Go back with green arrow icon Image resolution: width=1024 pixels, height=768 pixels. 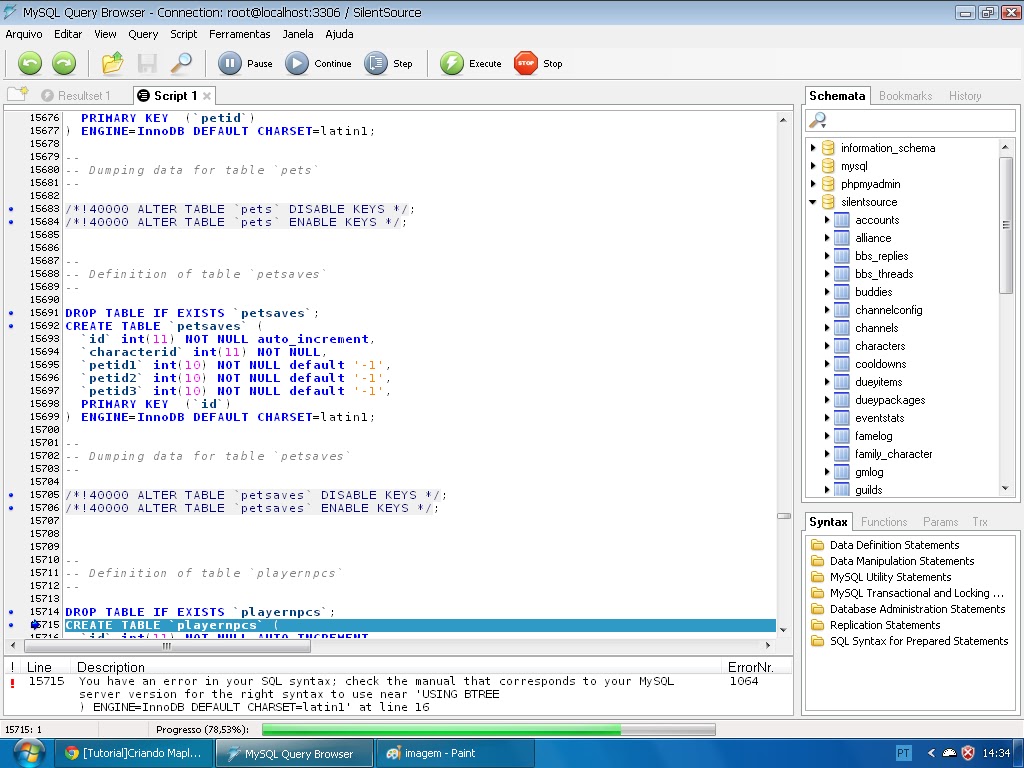(30, 64)
